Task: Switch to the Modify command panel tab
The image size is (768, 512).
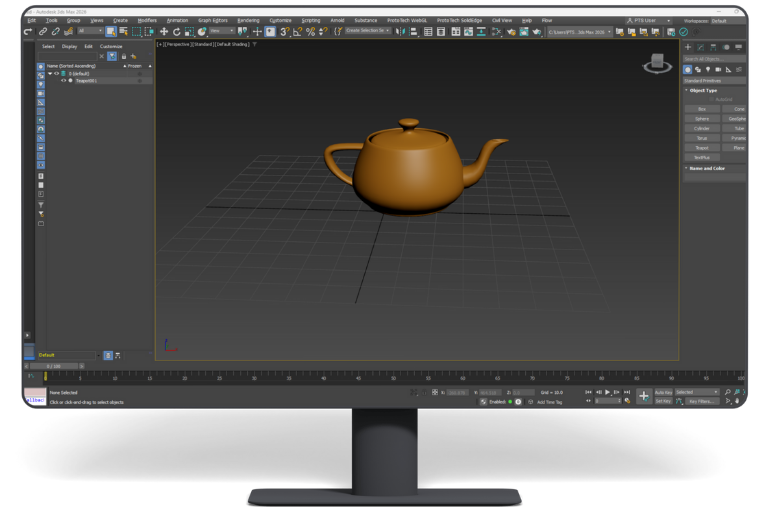Action: pos(701,47)
